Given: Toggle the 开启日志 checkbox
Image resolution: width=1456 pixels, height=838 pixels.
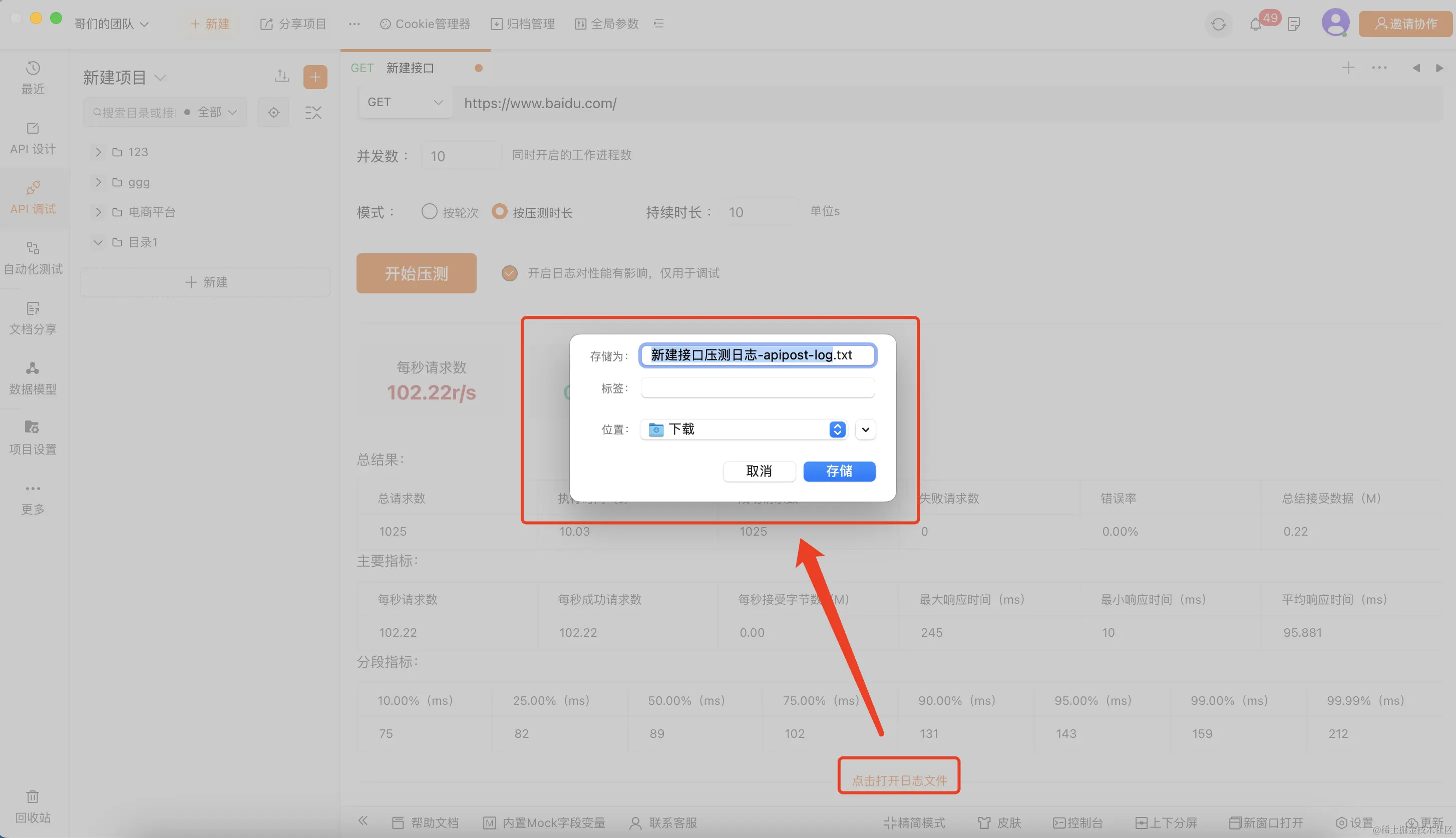Looking at the screenshot, I should pos(509,273).
